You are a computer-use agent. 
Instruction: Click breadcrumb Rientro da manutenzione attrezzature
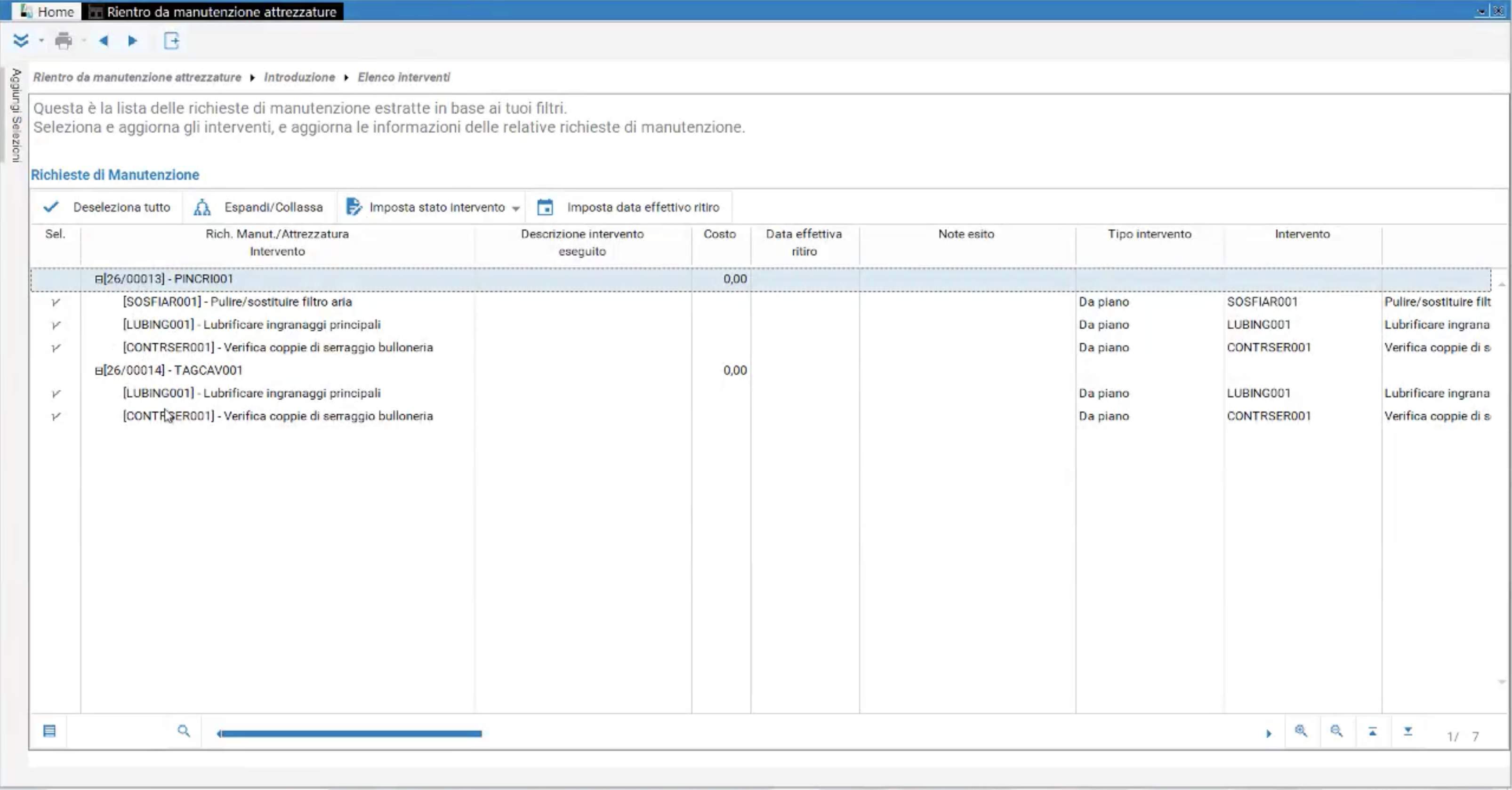pos(137,77)
